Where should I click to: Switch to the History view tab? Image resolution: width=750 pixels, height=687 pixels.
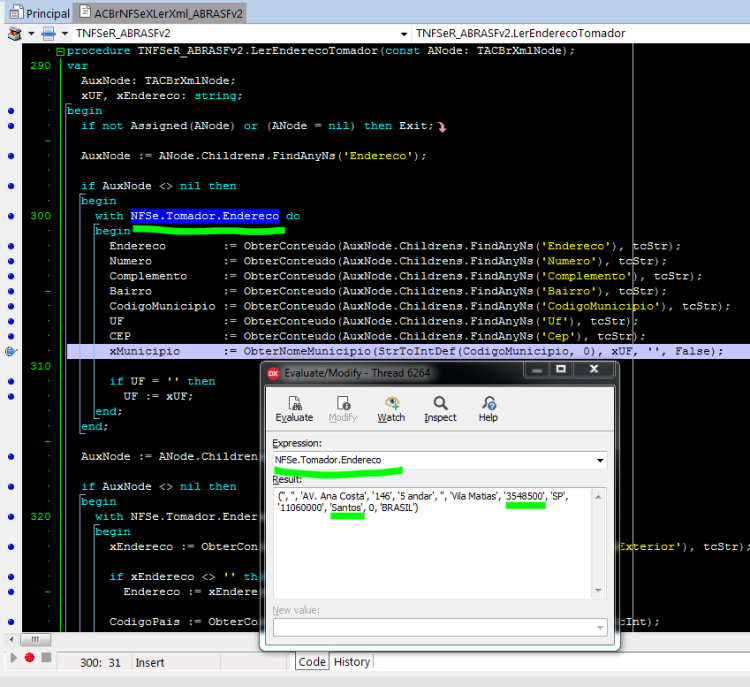click(352, 662)
